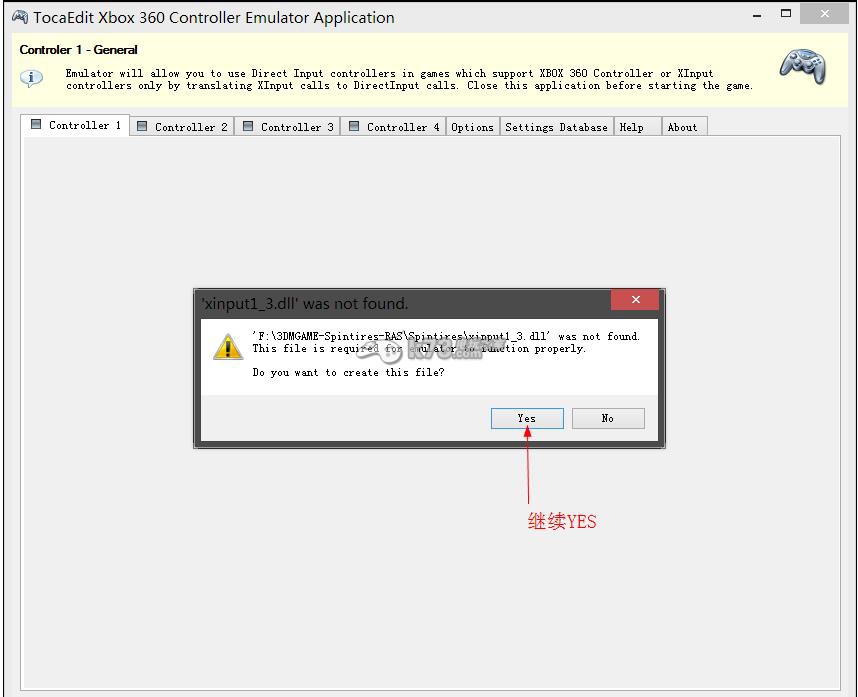Click the 'Controler 1 - General' heading
The height and width of the screenshot is (697, 858).
tap(79, 50)
